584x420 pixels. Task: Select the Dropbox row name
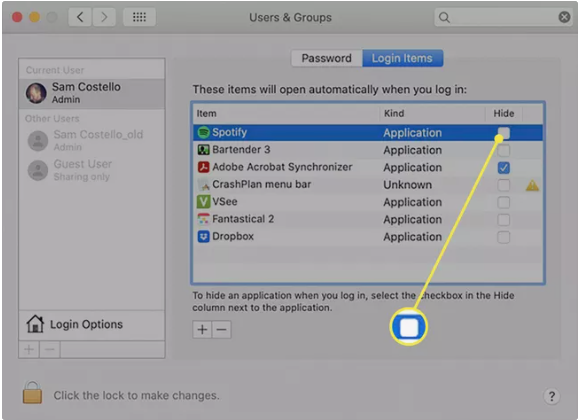point(233,236)
